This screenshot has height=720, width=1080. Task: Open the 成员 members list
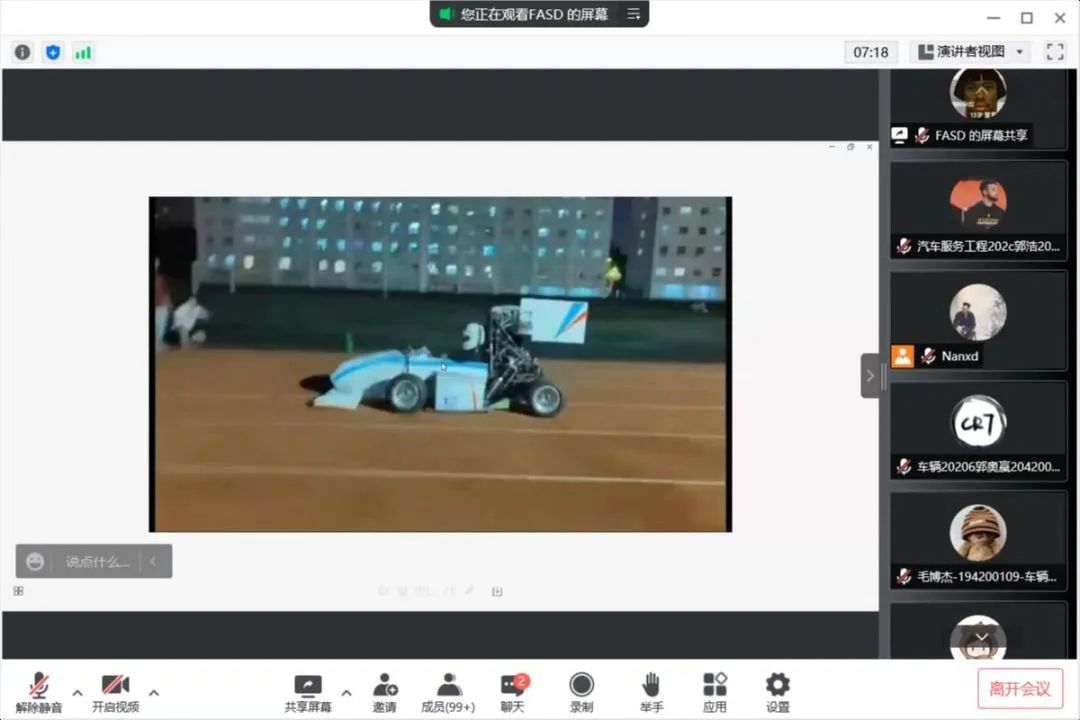pyautogui.click(x=448, y=692)
